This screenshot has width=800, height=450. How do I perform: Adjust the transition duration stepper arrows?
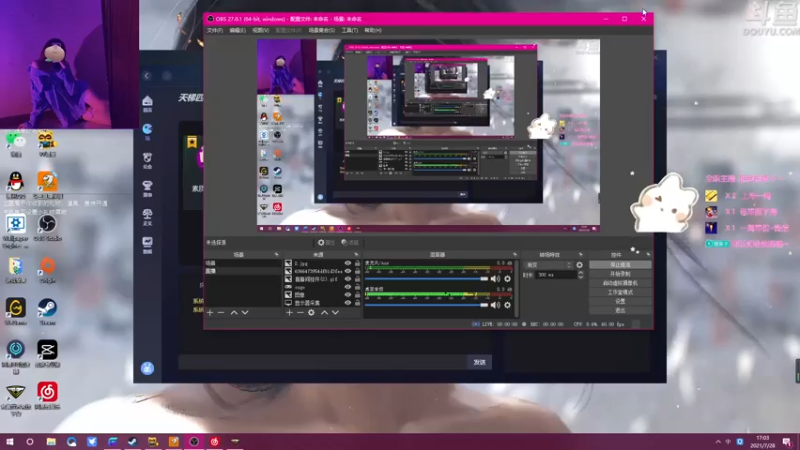point(580,274)
